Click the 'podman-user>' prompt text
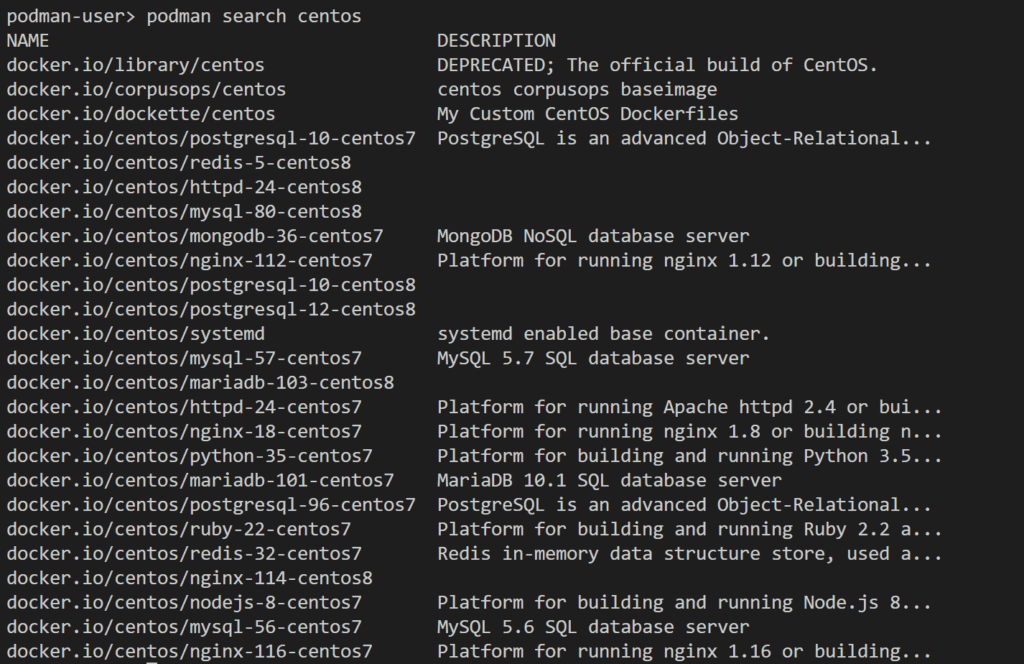Viewport: 1024px width, 664px height. coord(71,16)
